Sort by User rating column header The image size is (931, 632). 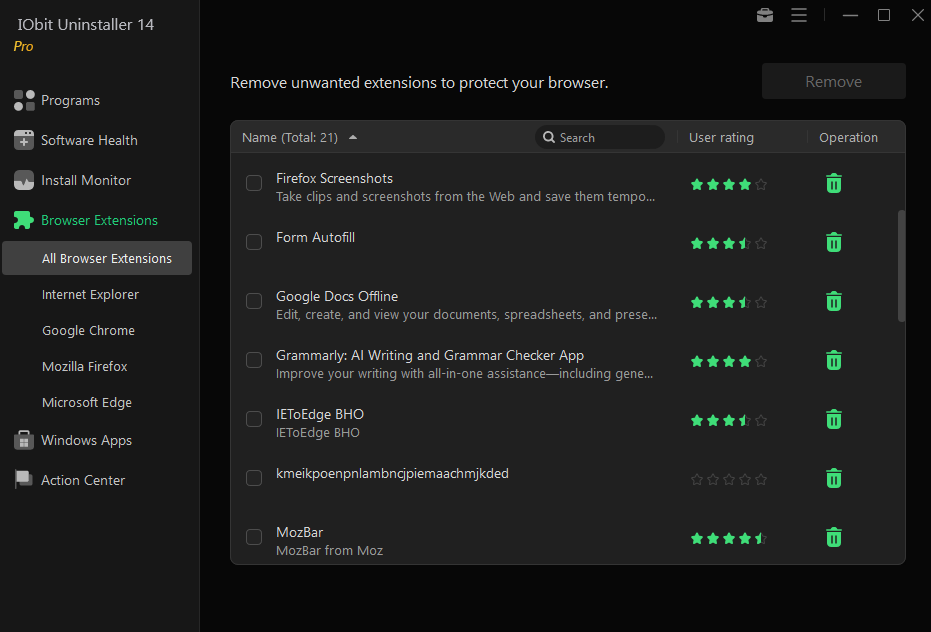721,138
